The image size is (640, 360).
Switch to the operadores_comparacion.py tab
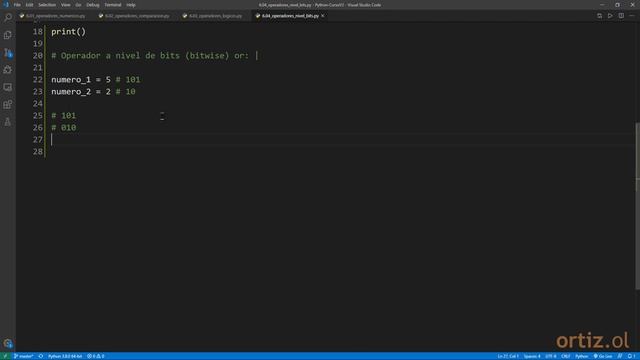click(136, 16)
